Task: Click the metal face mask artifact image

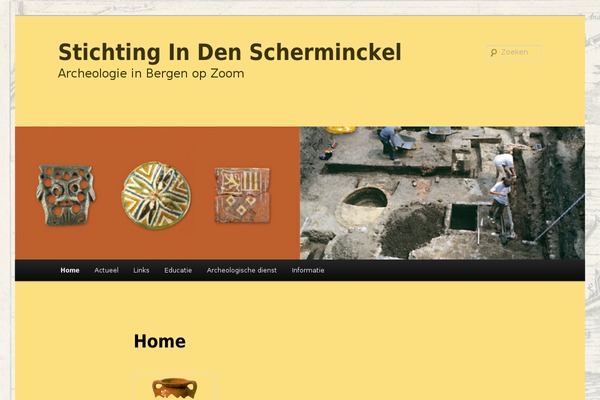Action: 66,195
